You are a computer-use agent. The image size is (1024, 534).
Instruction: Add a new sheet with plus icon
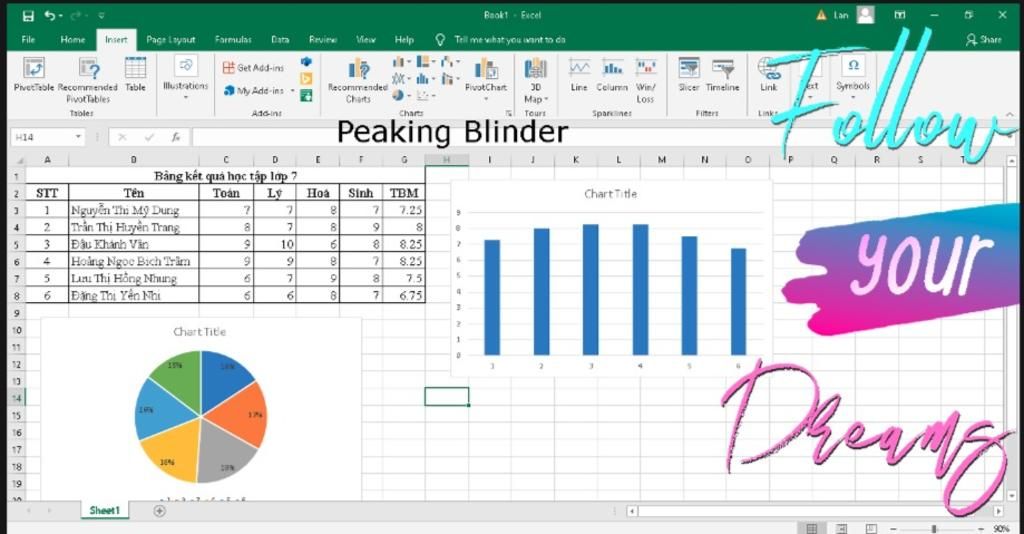pyautogui.click(x=159, y=510)
